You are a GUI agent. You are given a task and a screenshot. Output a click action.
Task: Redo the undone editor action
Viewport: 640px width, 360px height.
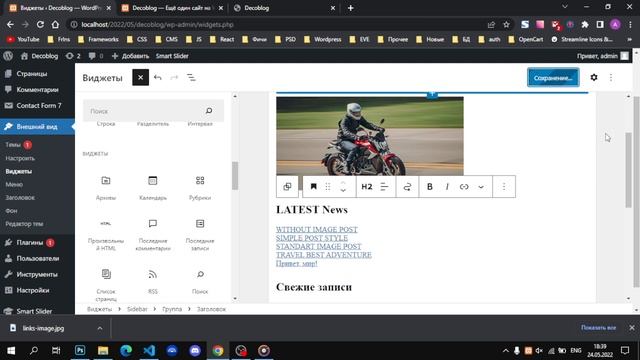pyautogui.click(x=174, y=78)
